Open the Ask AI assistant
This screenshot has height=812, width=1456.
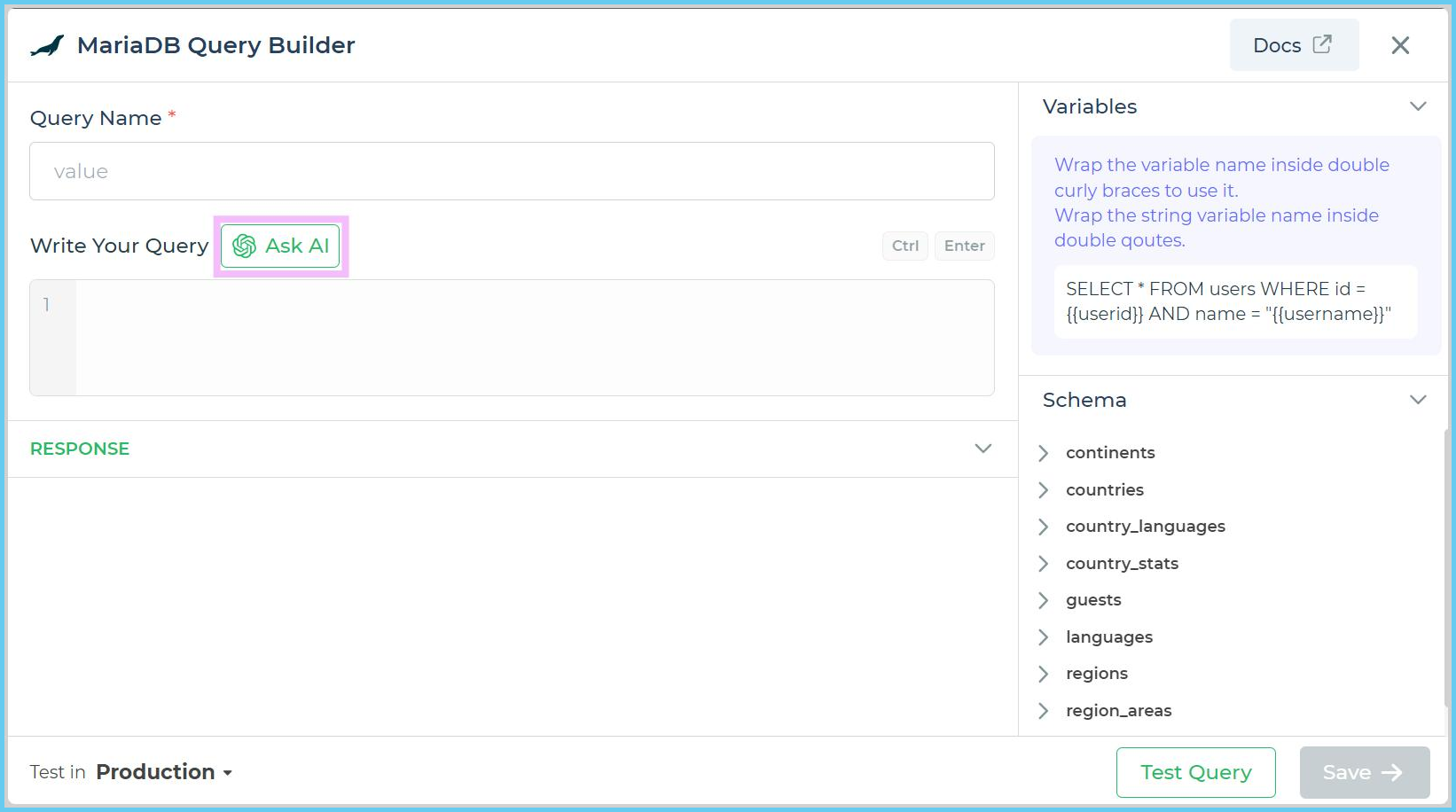[x=280, y=246]
